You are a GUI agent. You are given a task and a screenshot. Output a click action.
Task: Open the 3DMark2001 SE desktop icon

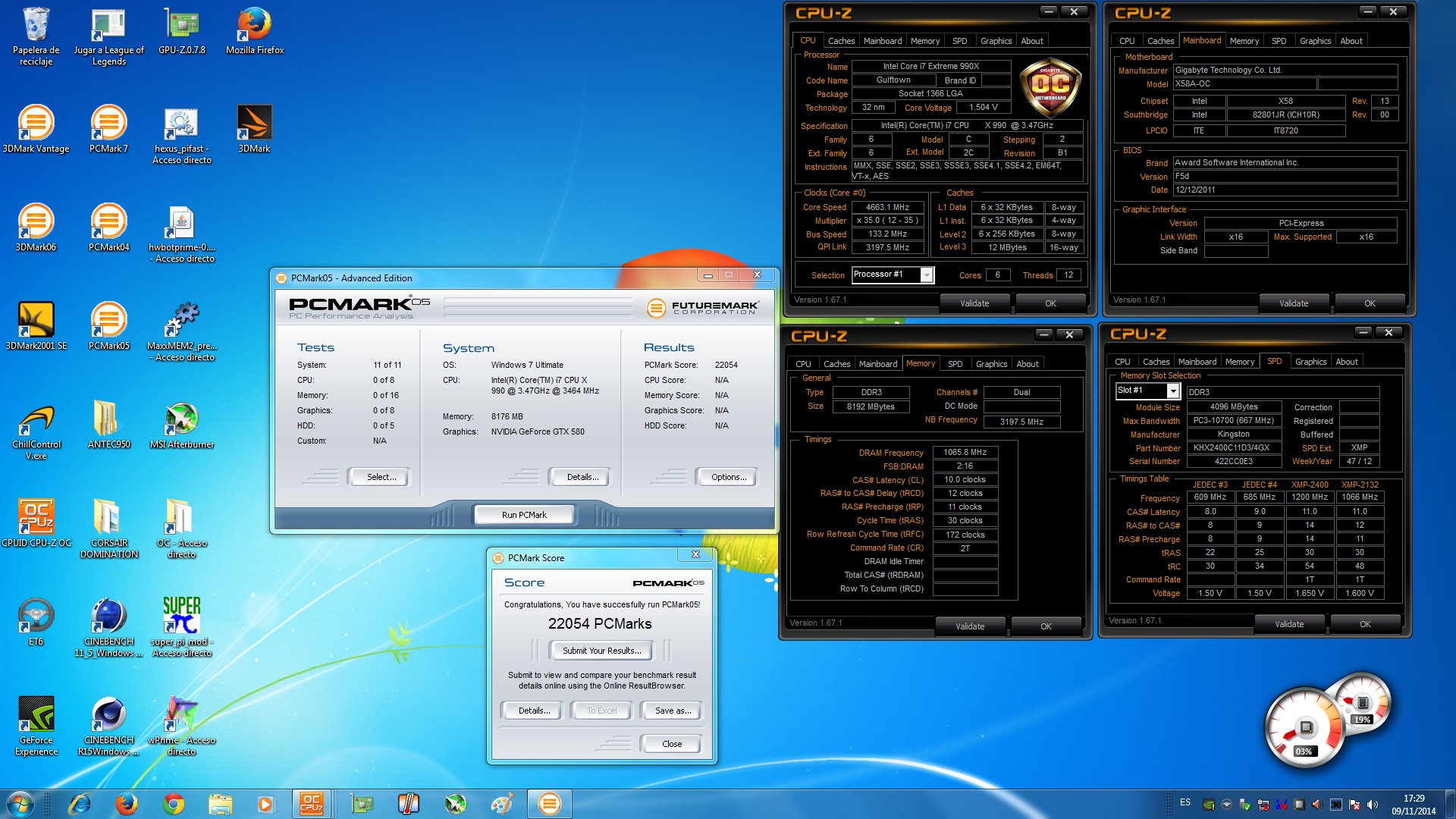coord(36,327)
